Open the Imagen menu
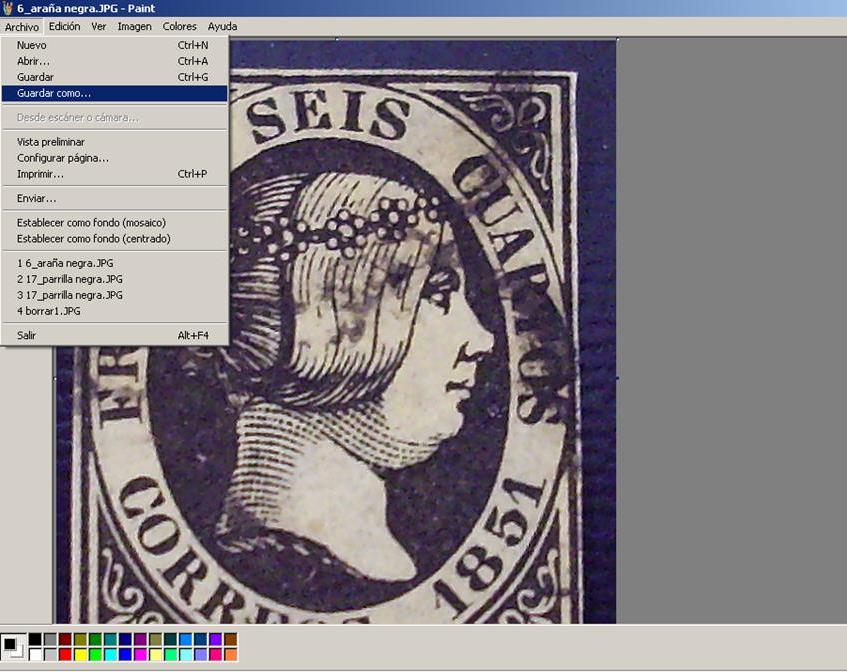 [135, 26]
